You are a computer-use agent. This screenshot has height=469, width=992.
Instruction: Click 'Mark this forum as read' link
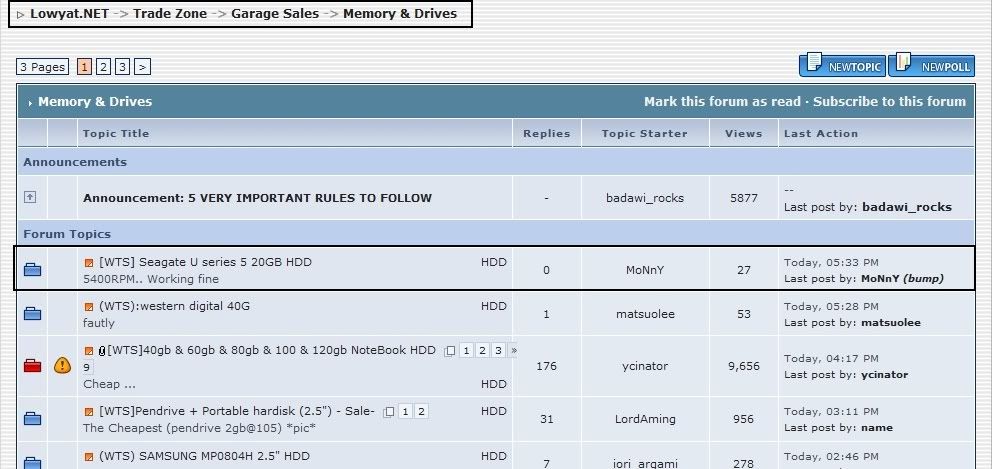coord(722,101)
